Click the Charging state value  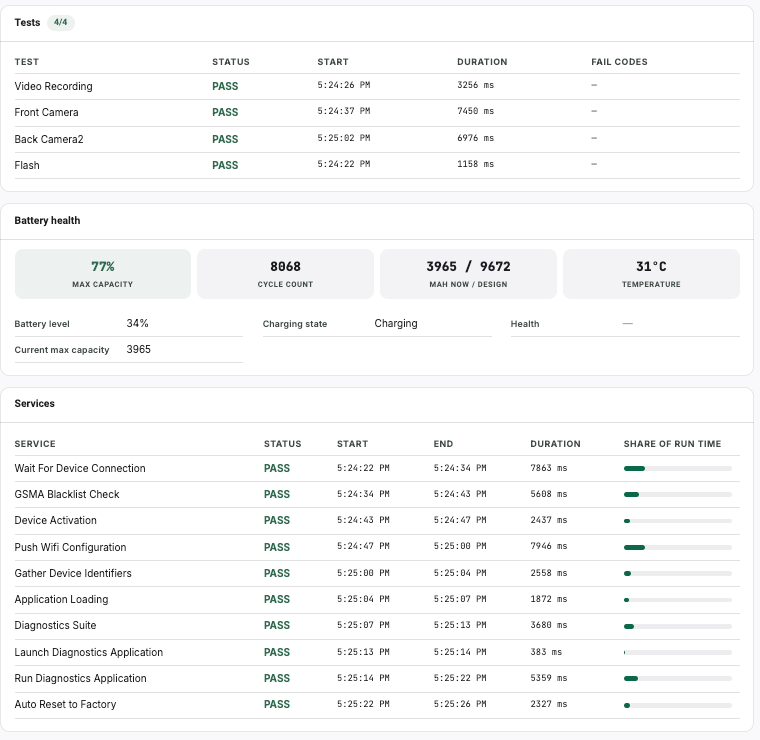(396, 323)
